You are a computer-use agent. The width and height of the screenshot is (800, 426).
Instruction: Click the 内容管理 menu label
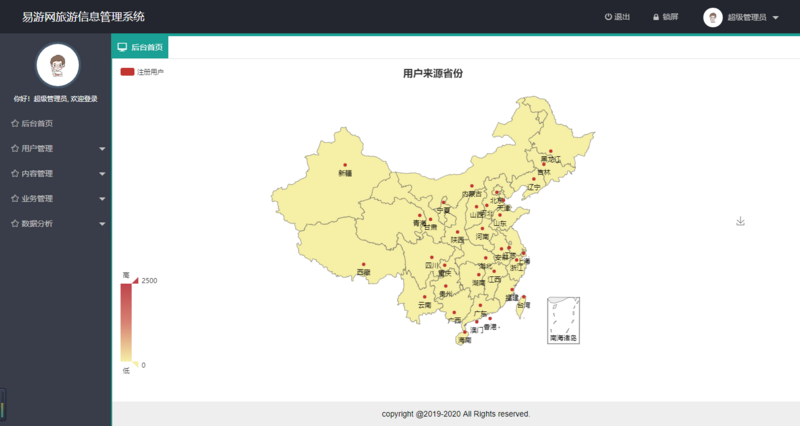(37, 173)
